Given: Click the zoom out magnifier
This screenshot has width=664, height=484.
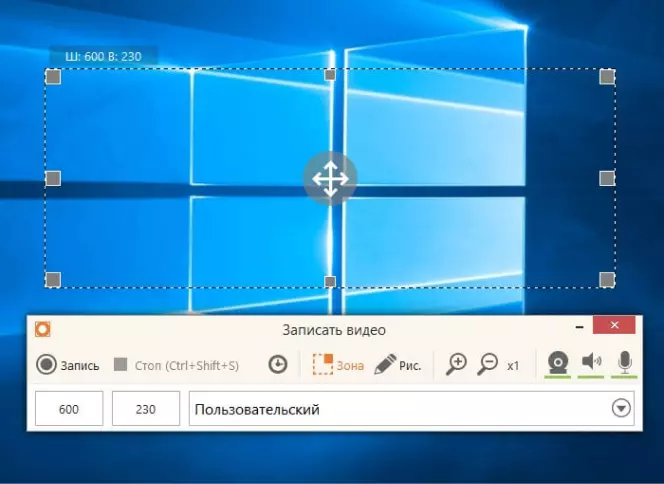Looking at the screenshot, I should click(487, 365).
